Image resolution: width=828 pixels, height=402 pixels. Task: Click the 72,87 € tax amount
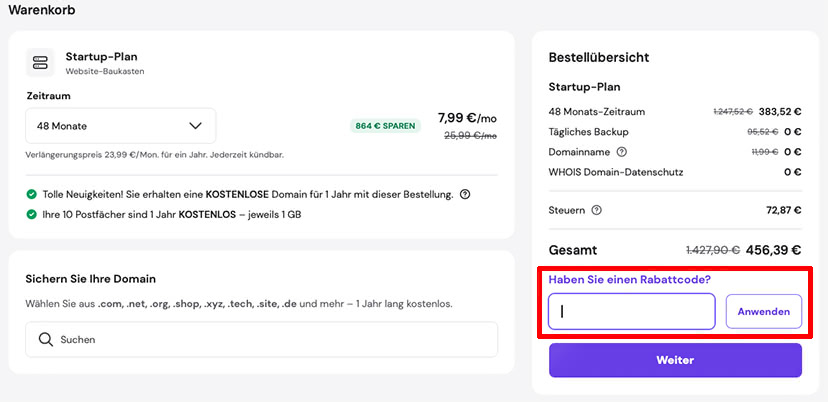[784, 210]
